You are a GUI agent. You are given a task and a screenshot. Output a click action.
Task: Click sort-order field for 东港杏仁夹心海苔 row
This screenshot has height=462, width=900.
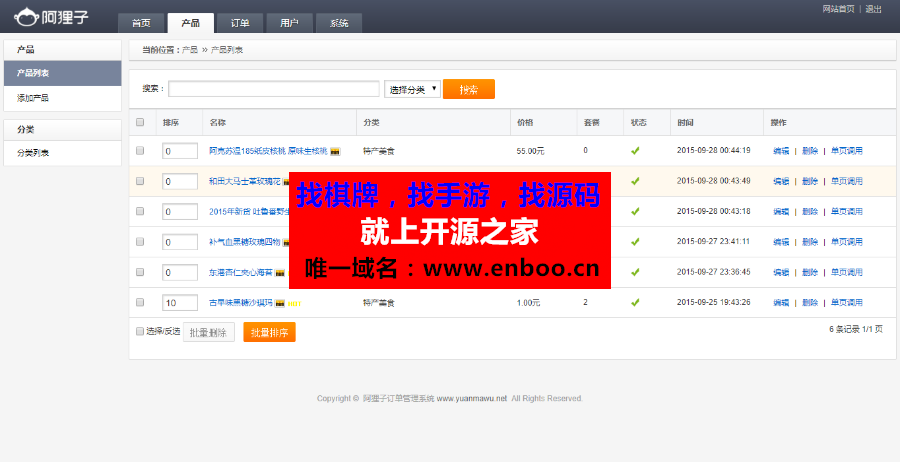pyautogui.click(x=180, y=273)
